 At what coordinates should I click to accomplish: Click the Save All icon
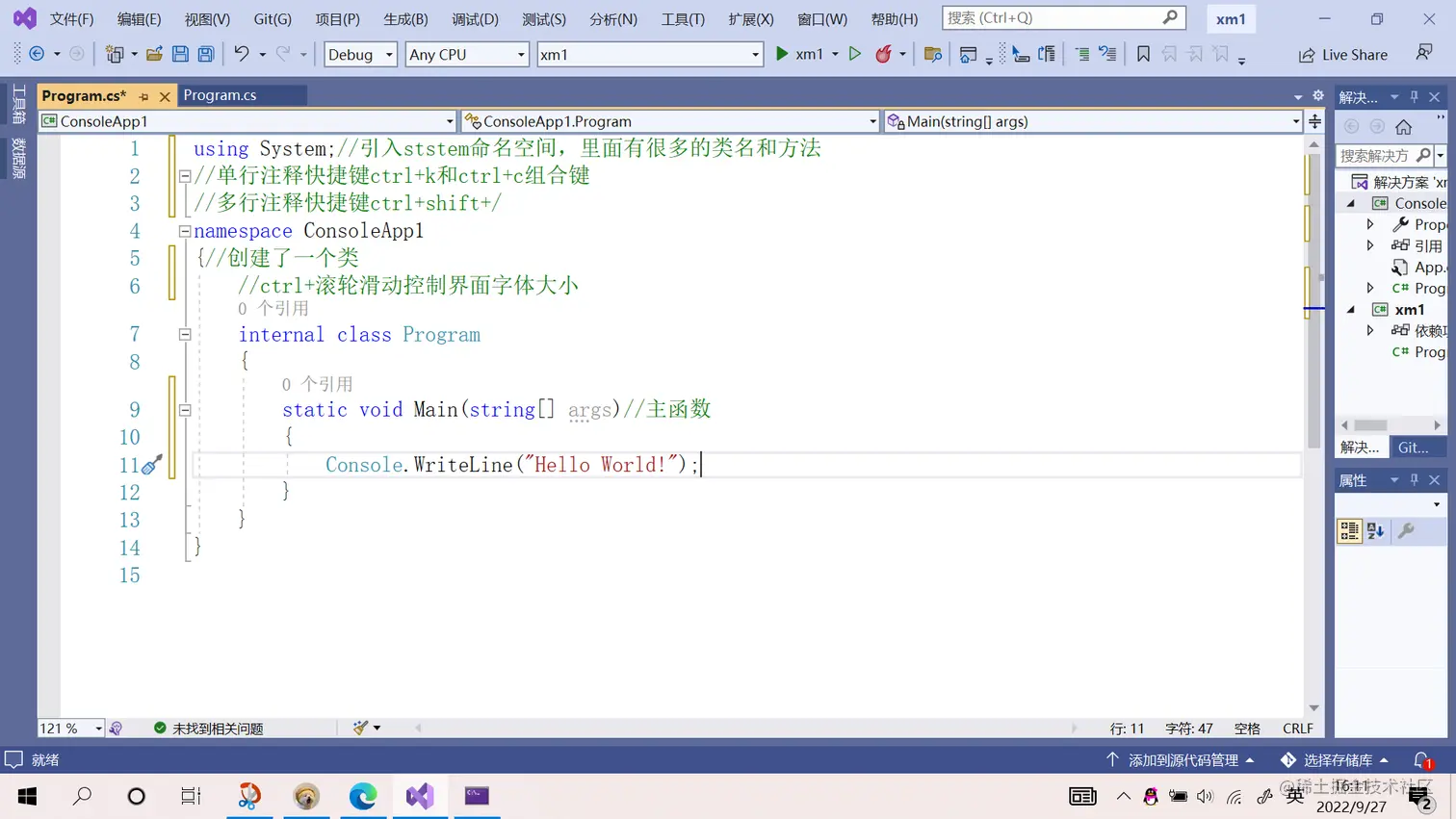206,54
